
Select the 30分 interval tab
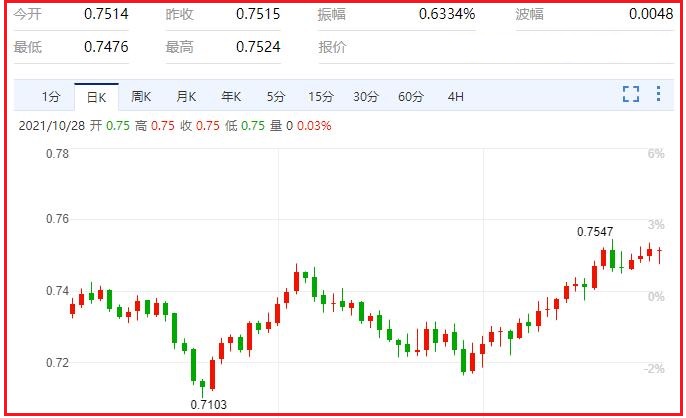[x=366, y=97]
